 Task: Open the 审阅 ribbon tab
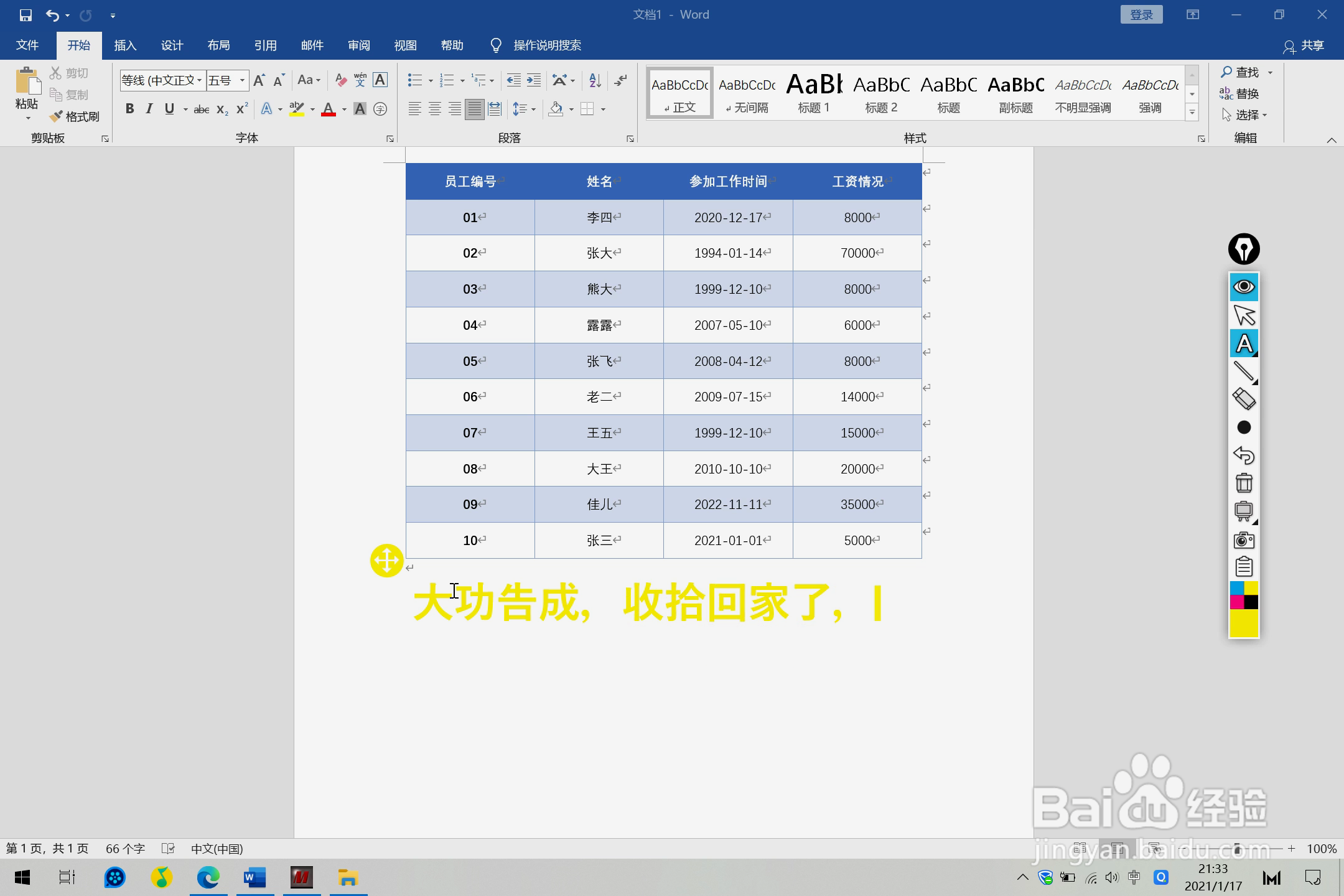pos(360,45)
